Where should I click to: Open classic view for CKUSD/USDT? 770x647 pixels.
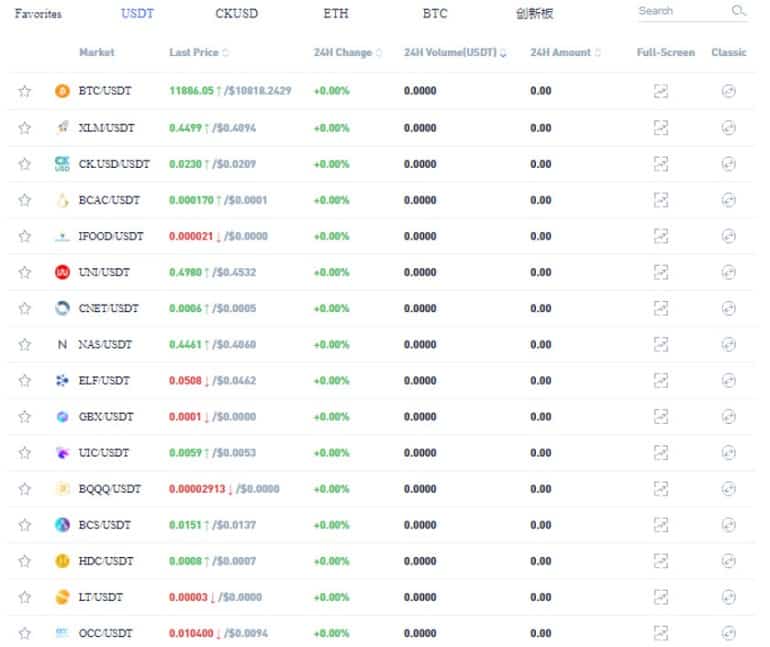click(x=728, y=164)
